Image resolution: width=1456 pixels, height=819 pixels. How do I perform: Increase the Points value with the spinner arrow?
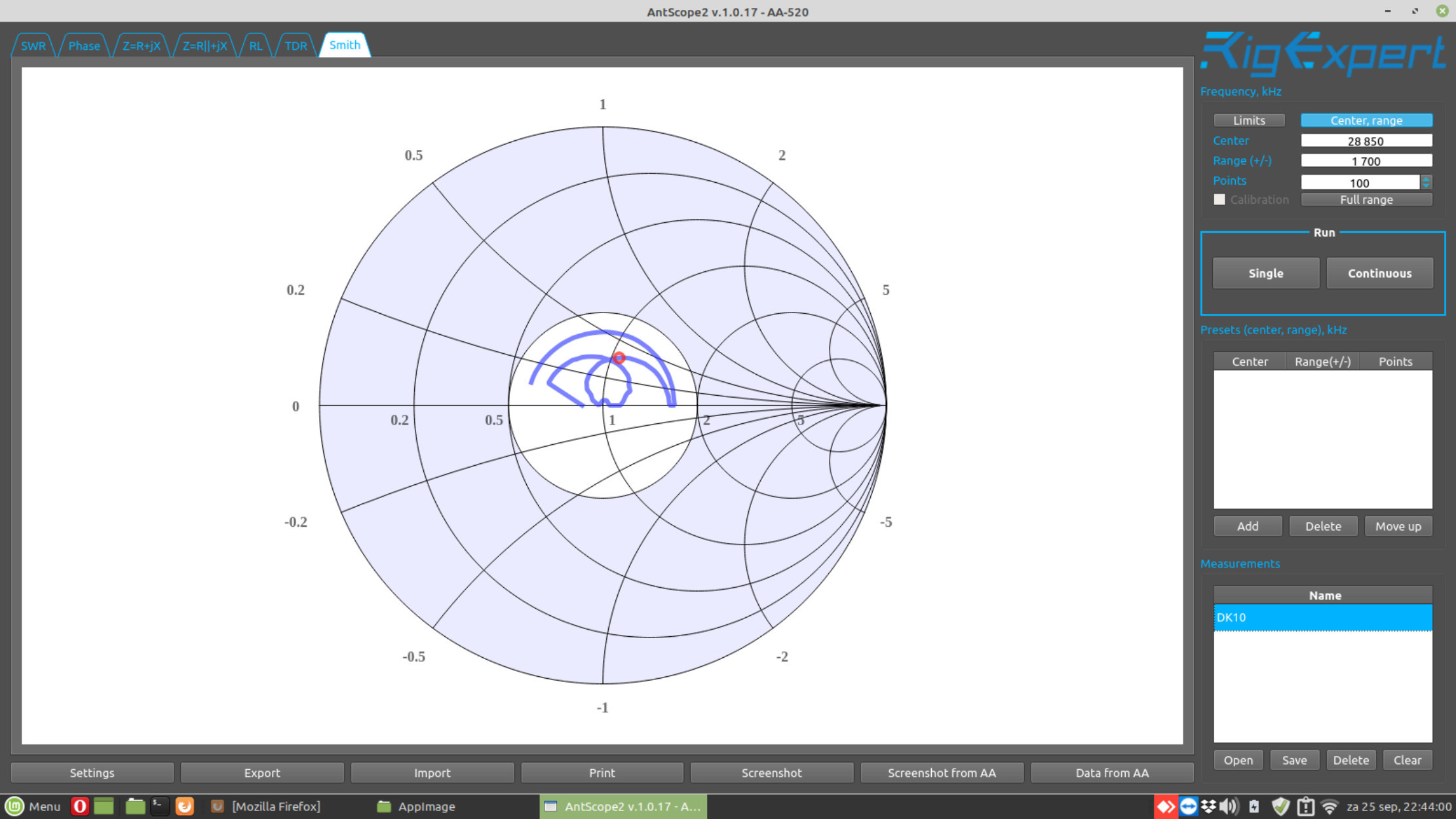click(x=1426, y=178)
